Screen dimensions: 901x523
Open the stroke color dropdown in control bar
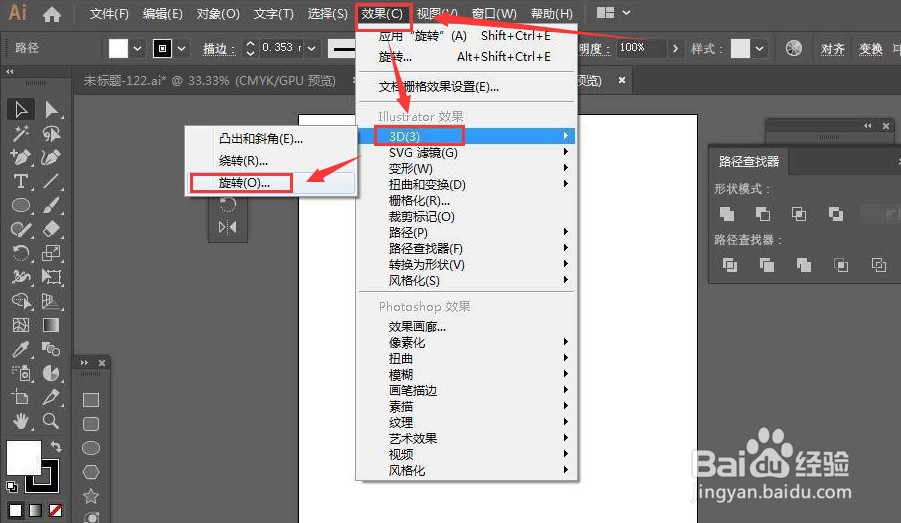(182, 48)
